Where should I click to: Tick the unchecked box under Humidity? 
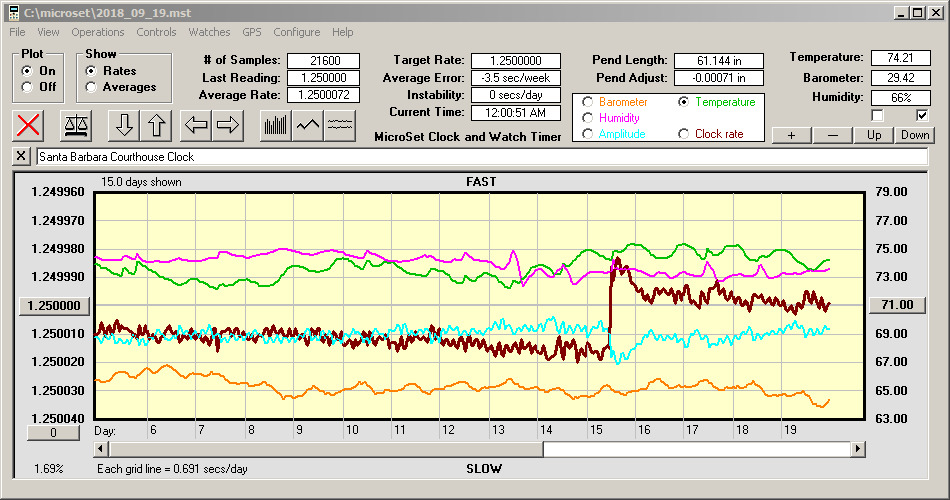(877, 115)
